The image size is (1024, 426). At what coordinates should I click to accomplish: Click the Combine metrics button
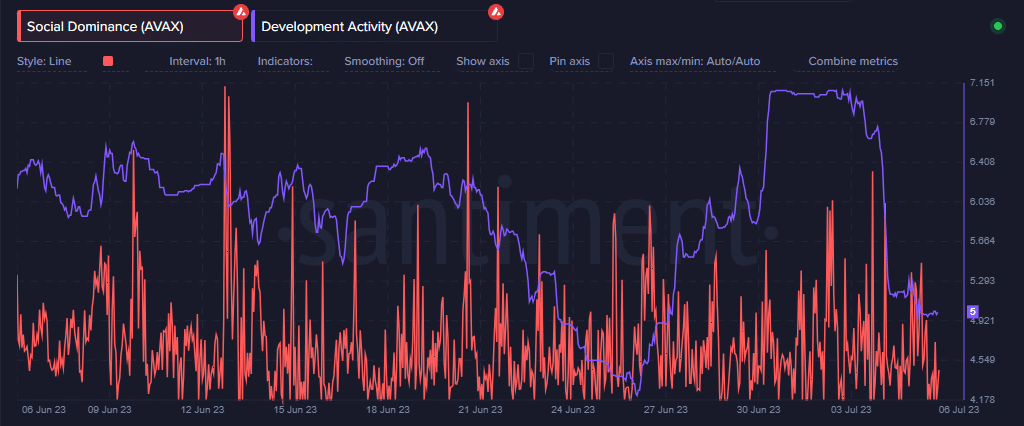853,61
